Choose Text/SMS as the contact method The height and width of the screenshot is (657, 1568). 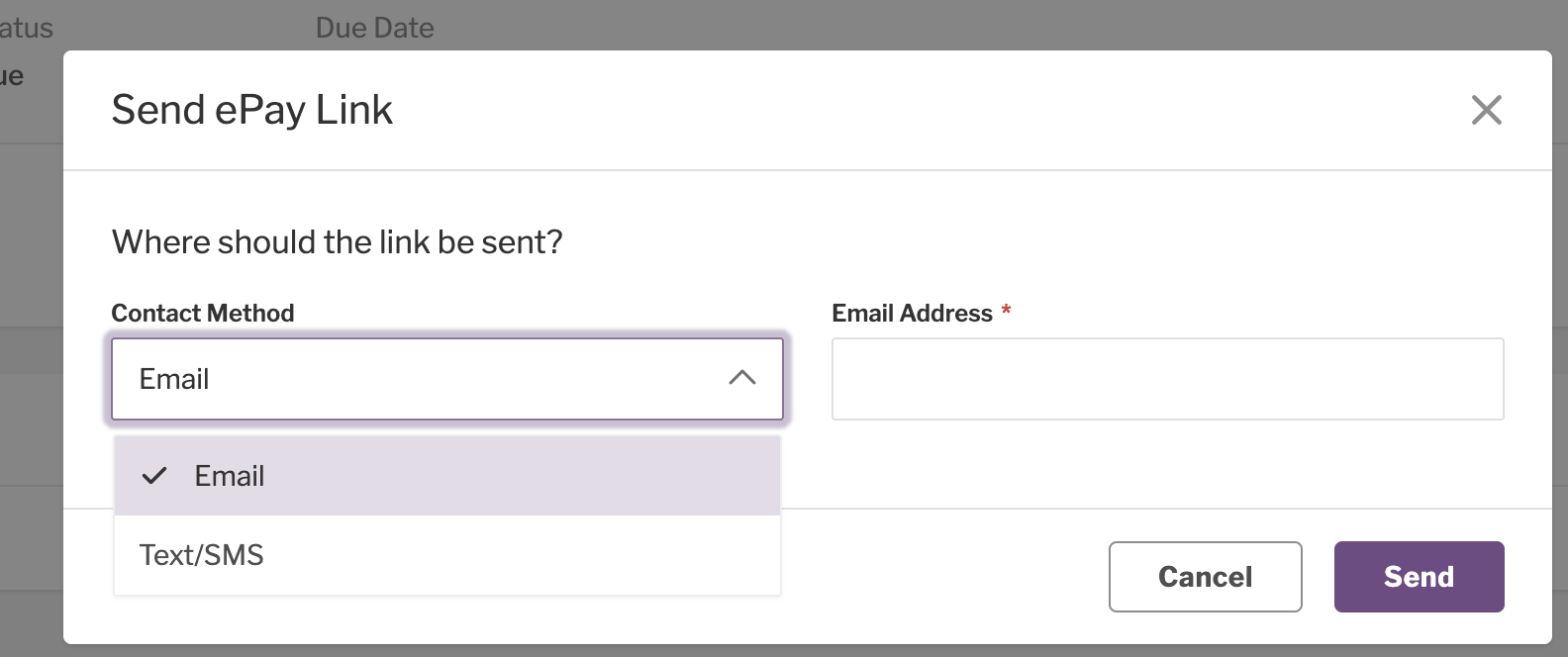(x=447, y=555)
